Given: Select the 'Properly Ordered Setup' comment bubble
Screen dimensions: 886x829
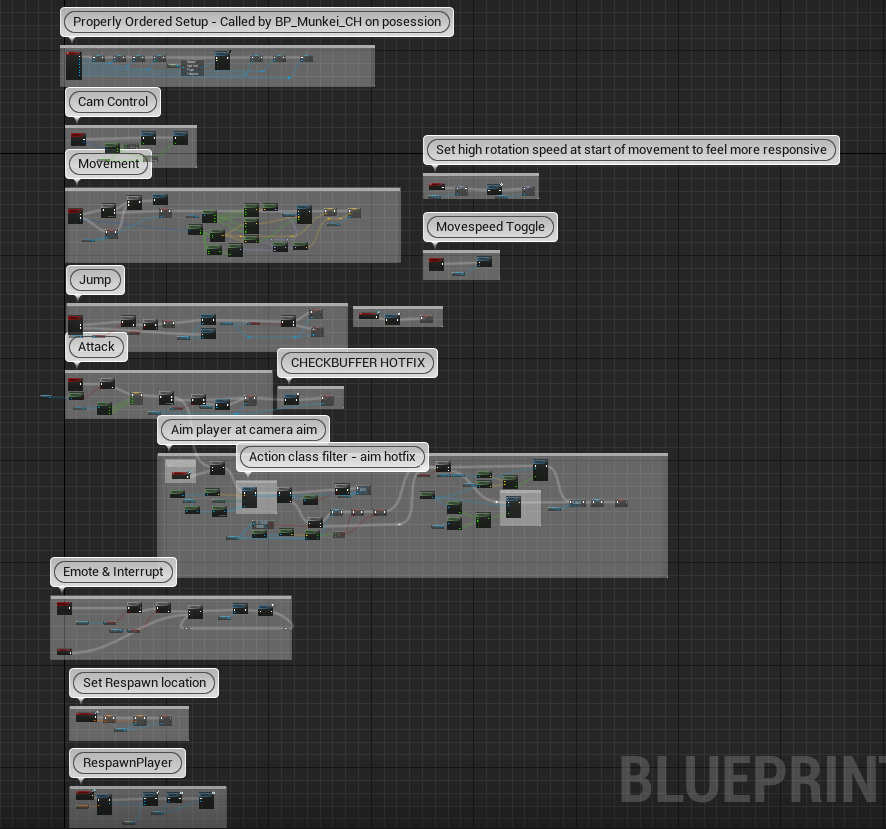Looking at the screenshot, I should 257,22.
